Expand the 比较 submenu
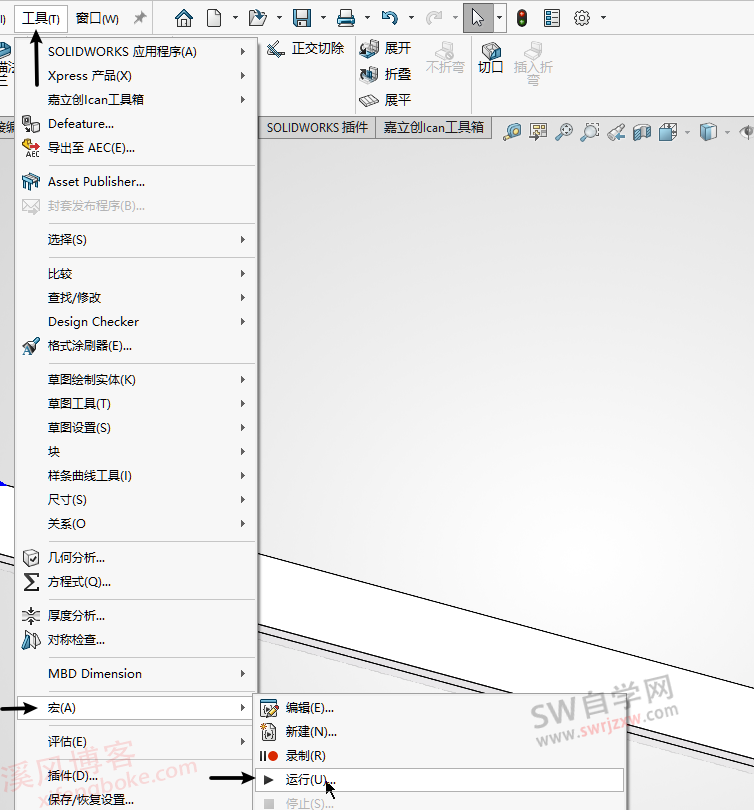The image size is (754, 810). [x=137, y=274]
